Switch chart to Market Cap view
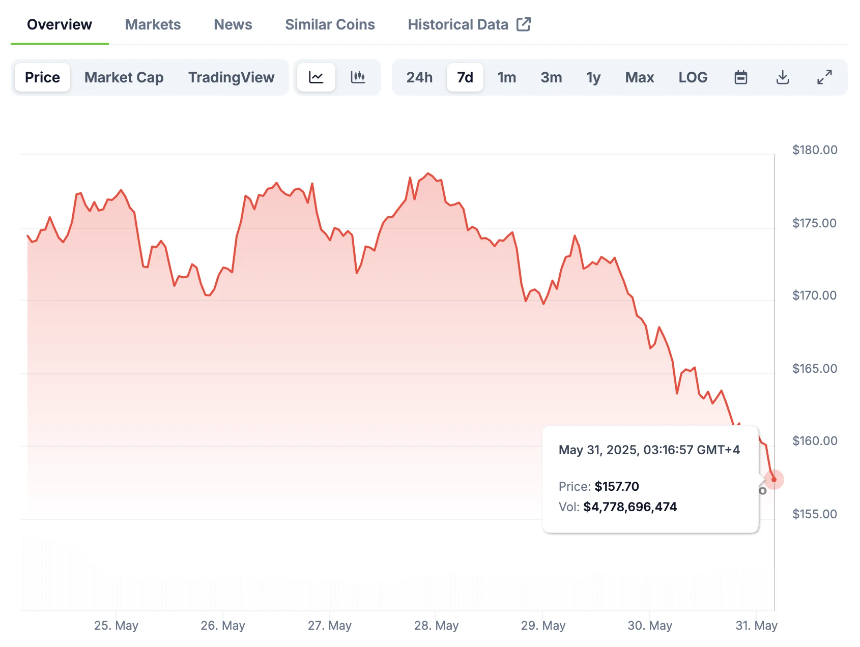This screenshot has width=860, height=647. tap(124, 77)
